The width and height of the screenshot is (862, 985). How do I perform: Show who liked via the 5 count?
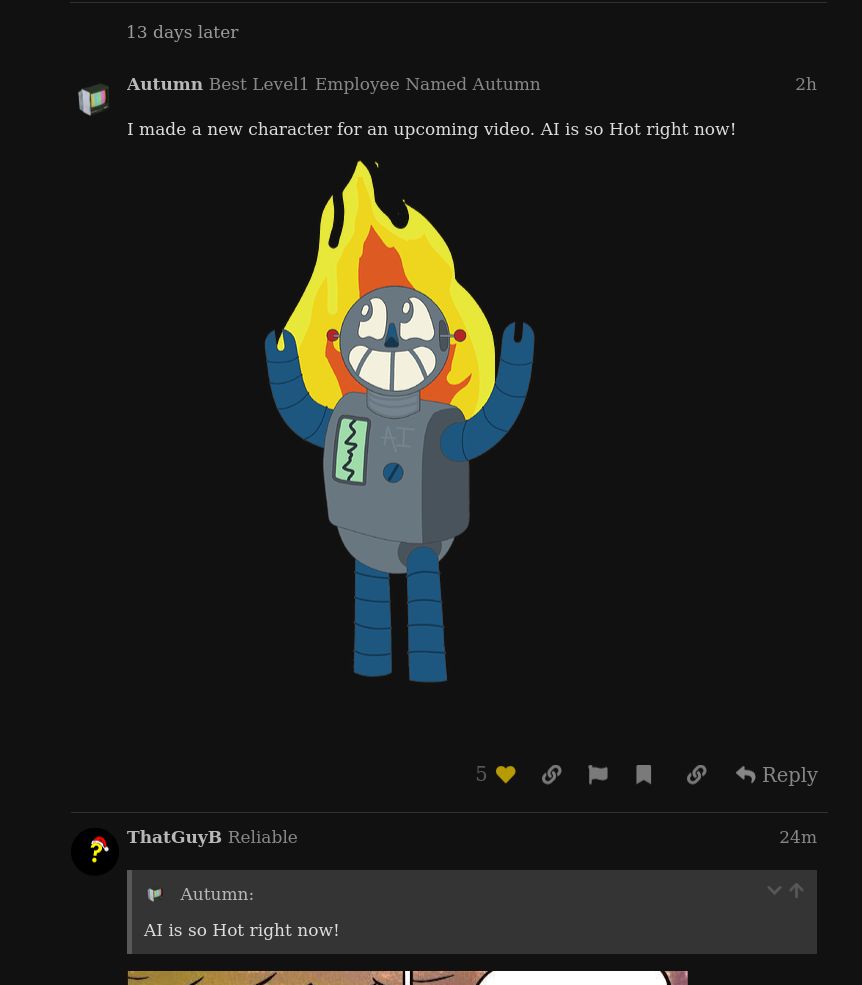tap(481, 774)
